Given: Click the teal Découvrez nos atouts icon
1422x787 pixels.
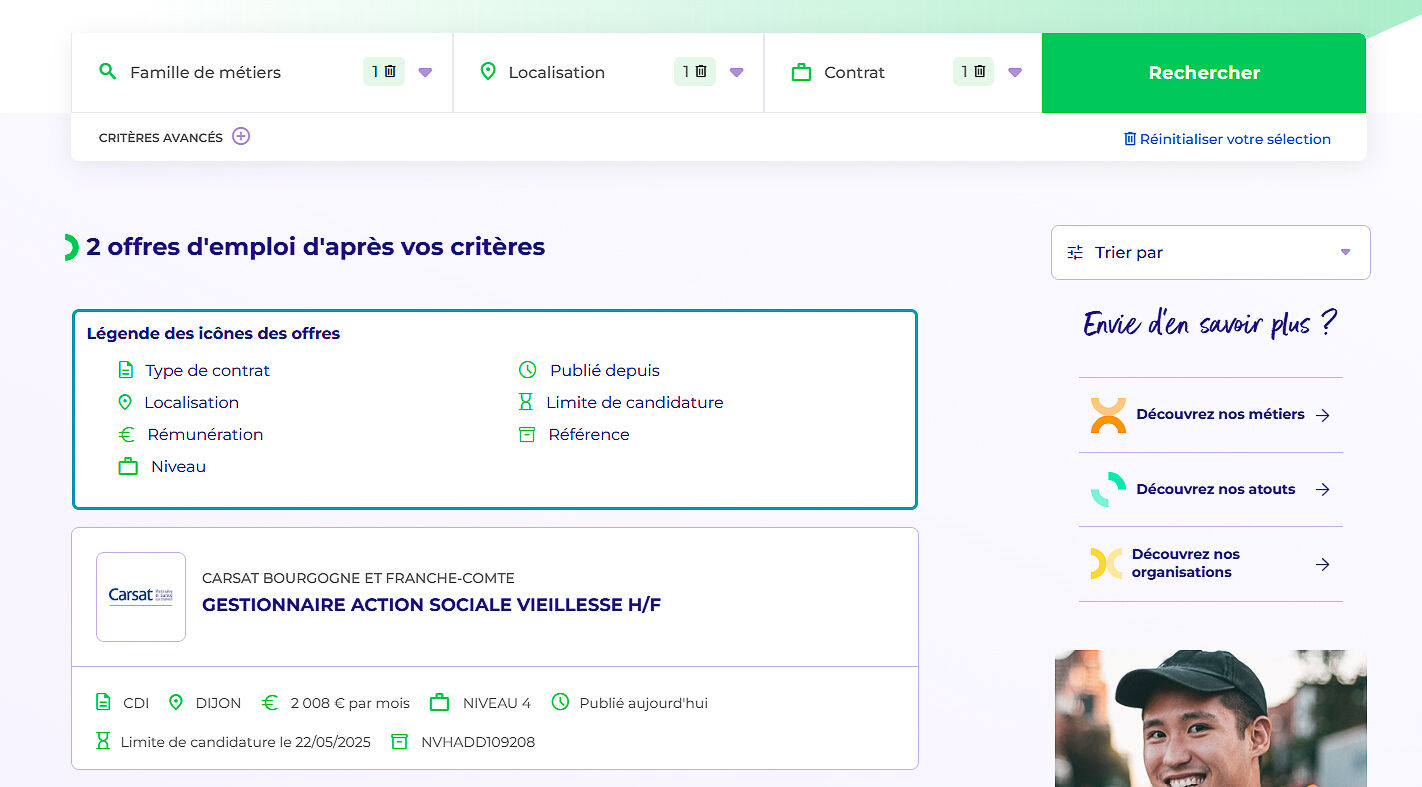Looking at the screenshot, I should pyautogui.click(x=1108, y=489).
